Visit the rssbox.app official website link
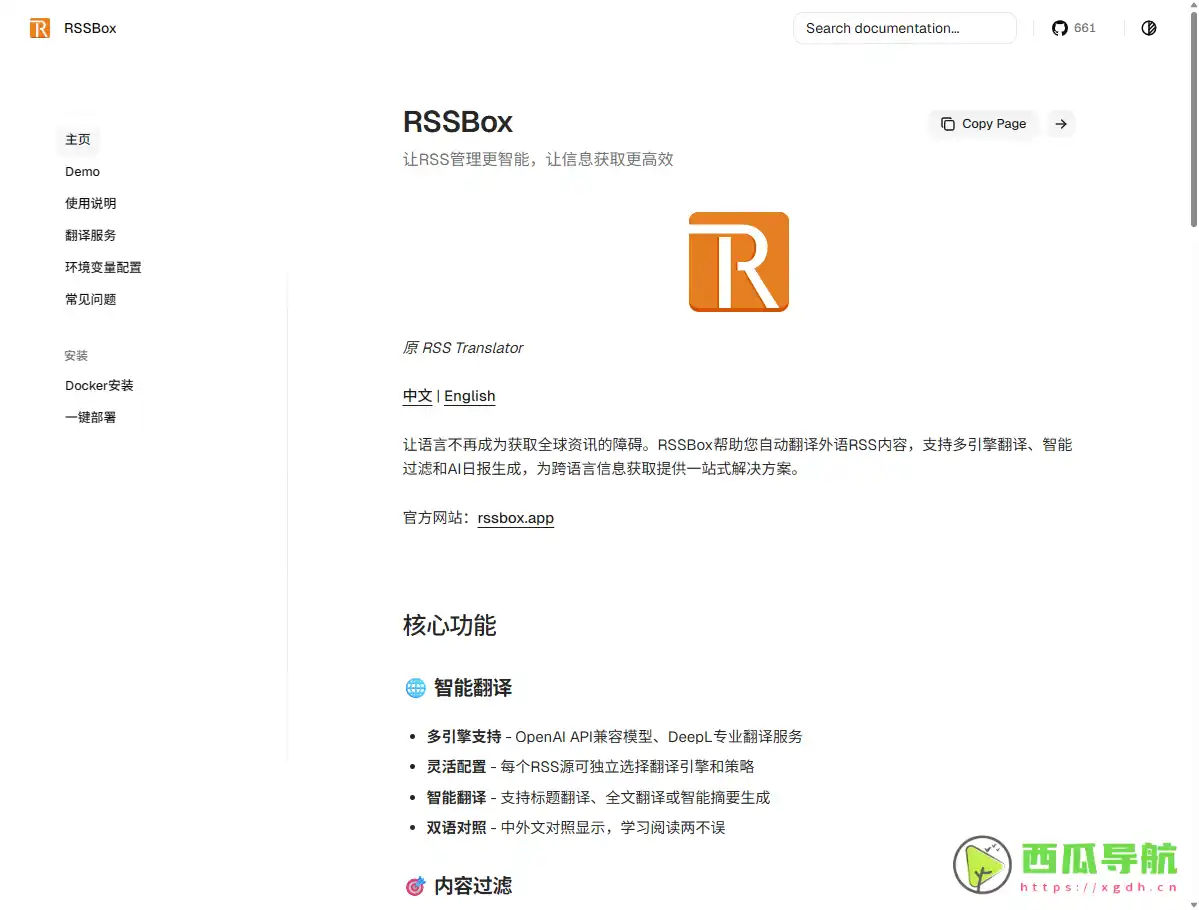Viewport: 1199px width, 910px height. coord(515,518)
